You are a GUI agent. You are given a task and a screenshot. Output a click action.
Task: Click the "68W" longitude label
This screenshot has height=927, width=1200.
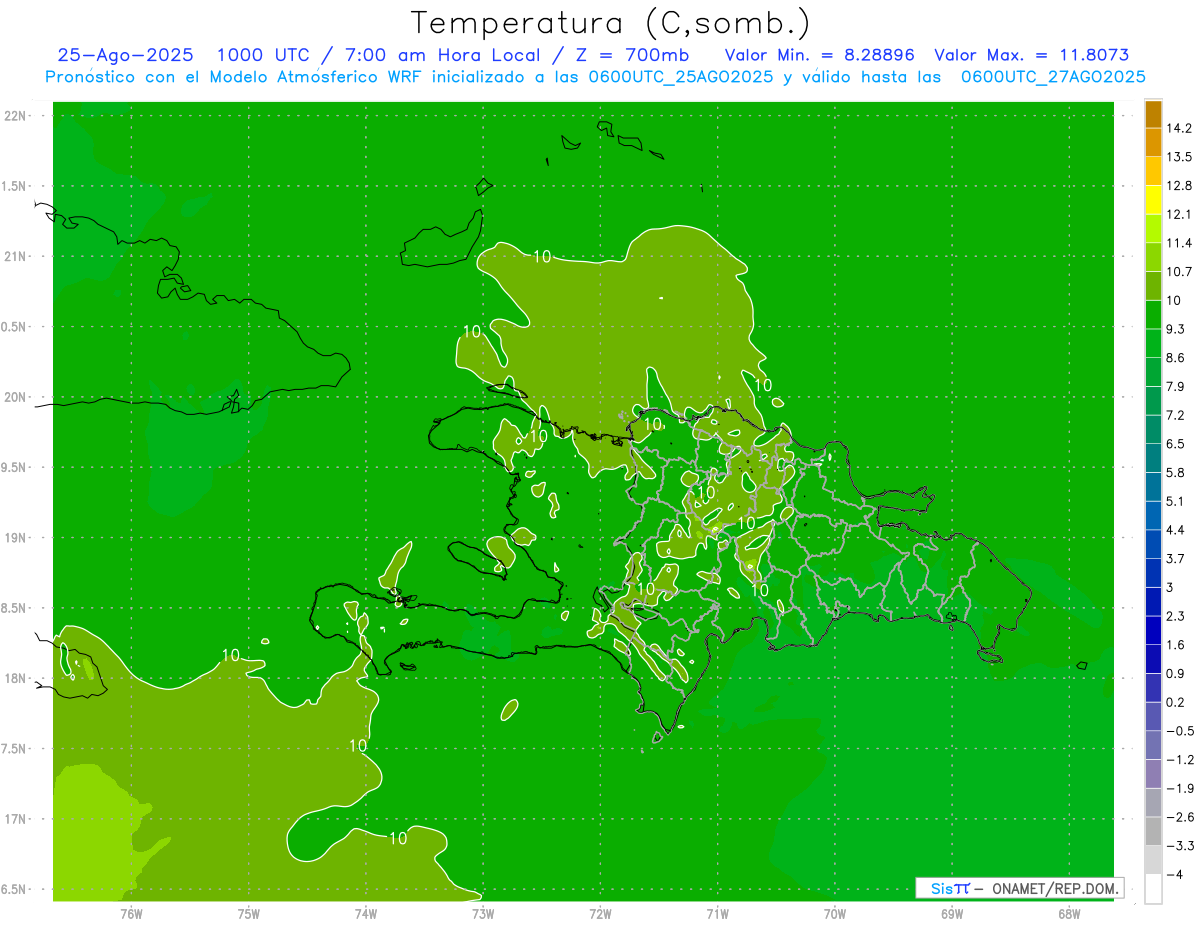pos(1069,914)
